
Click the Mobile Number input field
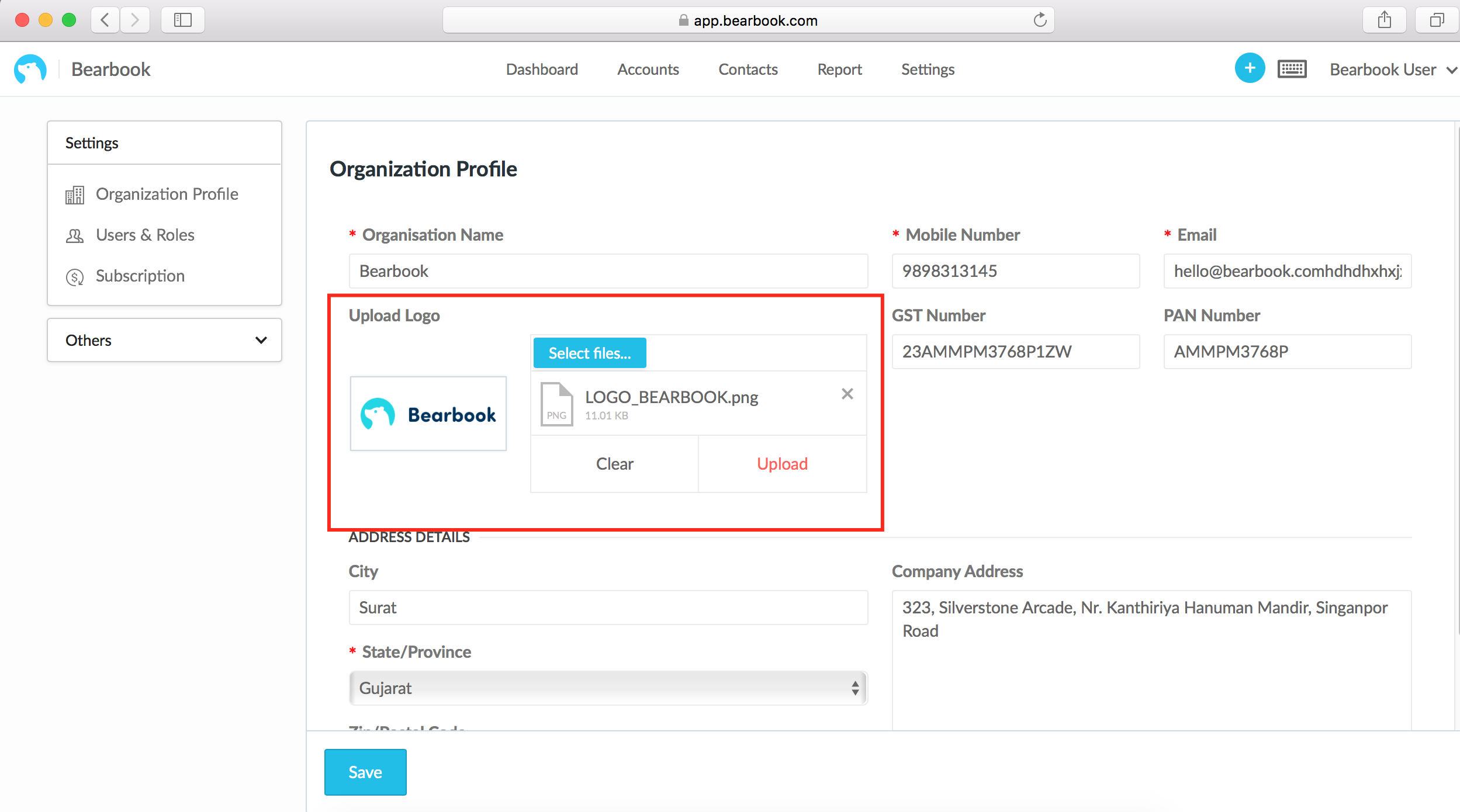pos(1016,271)
